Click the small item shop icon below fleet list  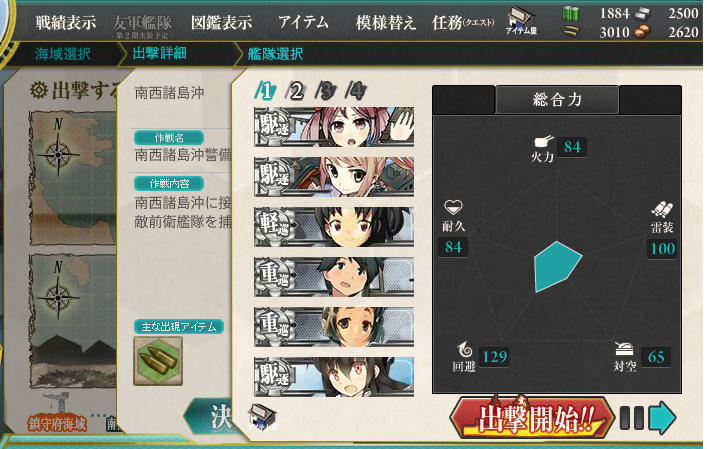(262, 417)
